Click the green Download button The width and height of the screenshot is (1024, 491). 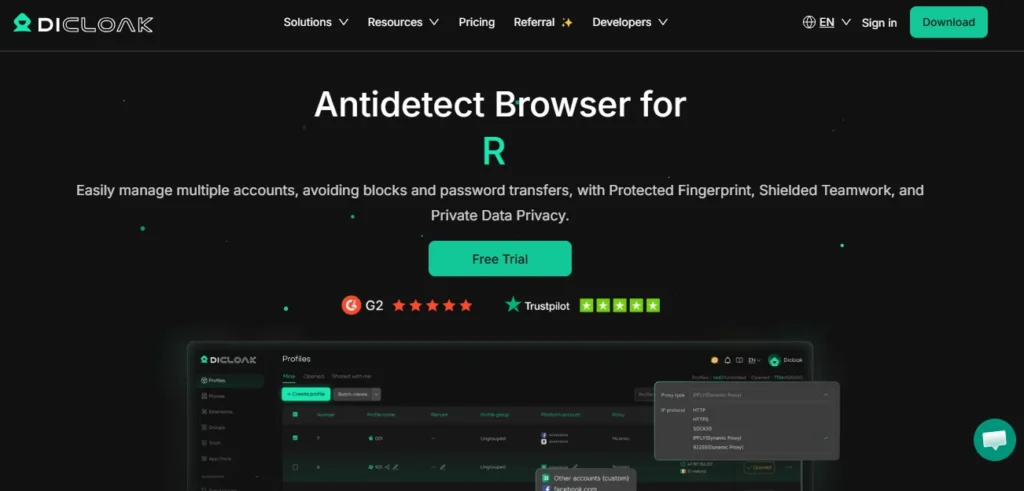[948, 22]
